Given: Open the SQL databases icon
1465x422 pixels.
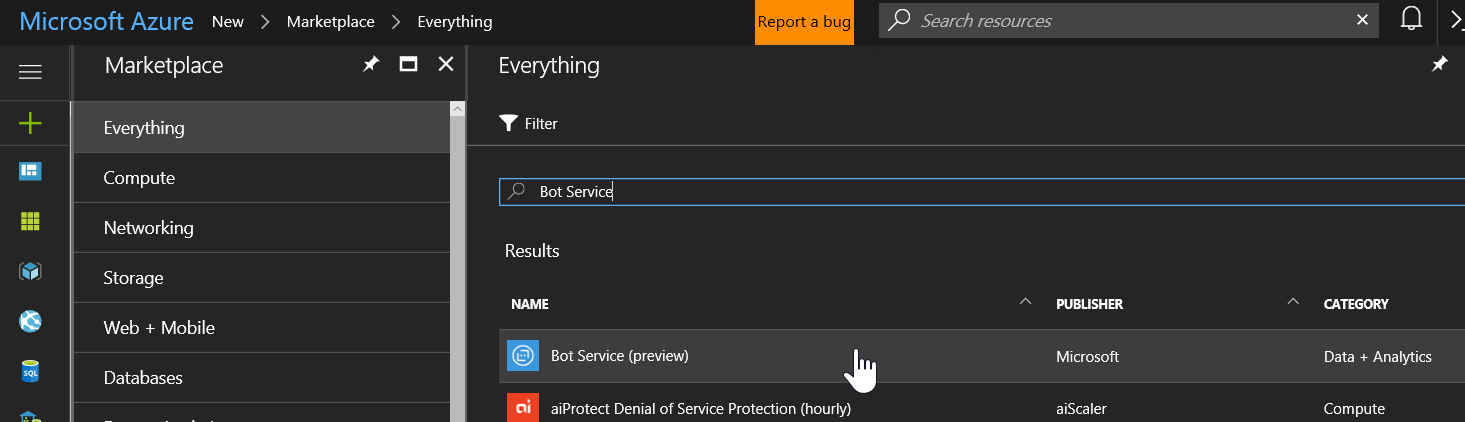Looking at the screenshot, I should point(30,372).
